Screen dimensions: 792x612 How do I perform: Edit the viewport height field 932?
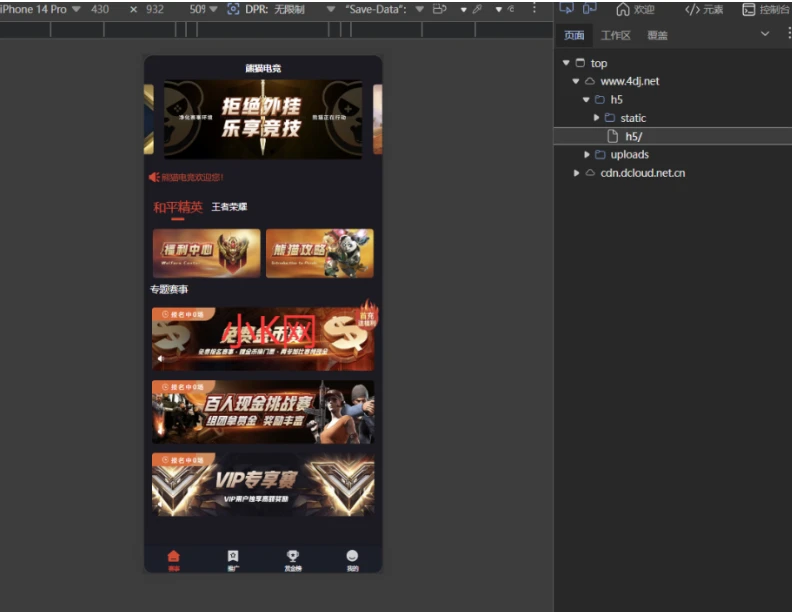(154, 9)
